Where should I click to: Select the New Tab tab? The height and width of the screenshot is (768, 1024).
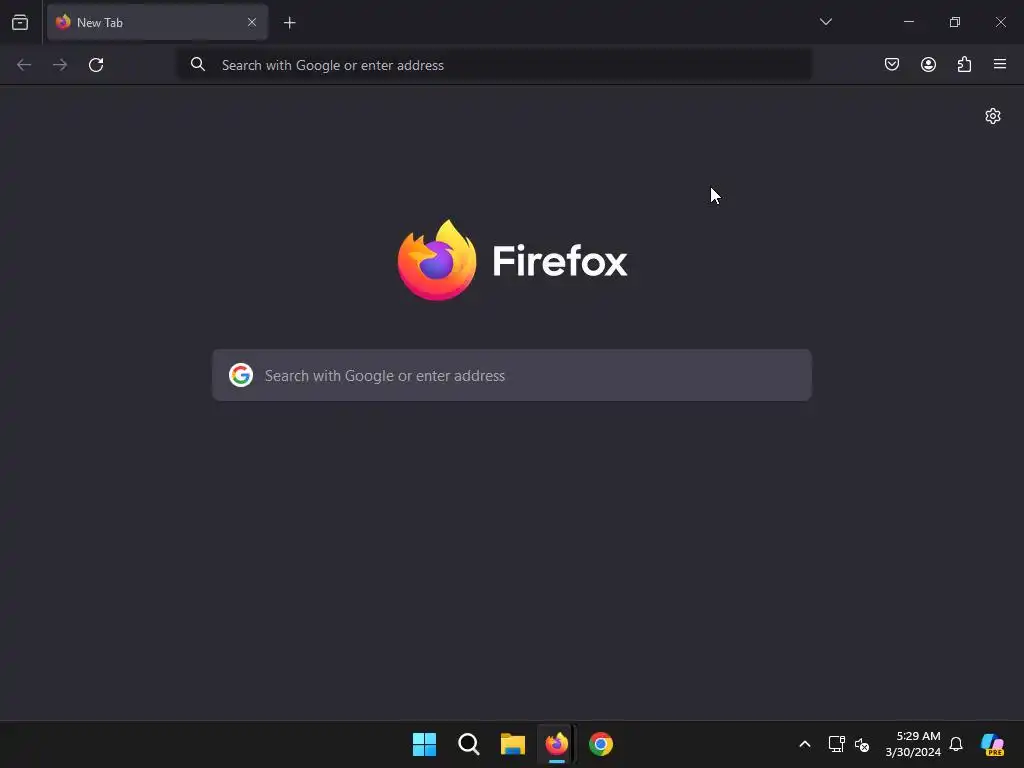(157, 22)
